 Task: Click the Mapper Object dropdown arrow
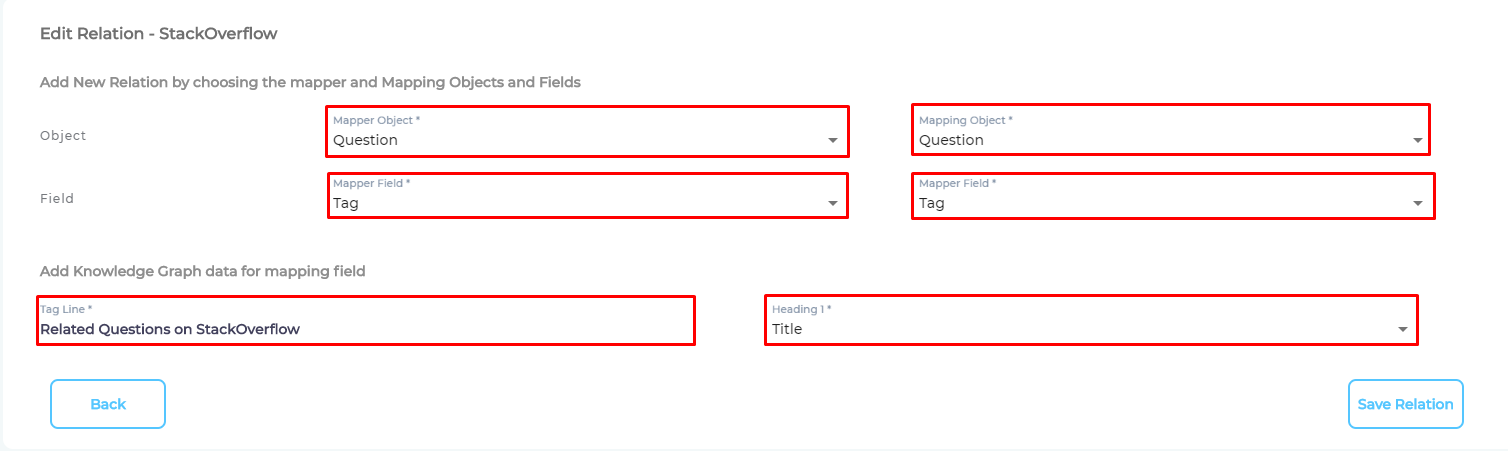833,141
